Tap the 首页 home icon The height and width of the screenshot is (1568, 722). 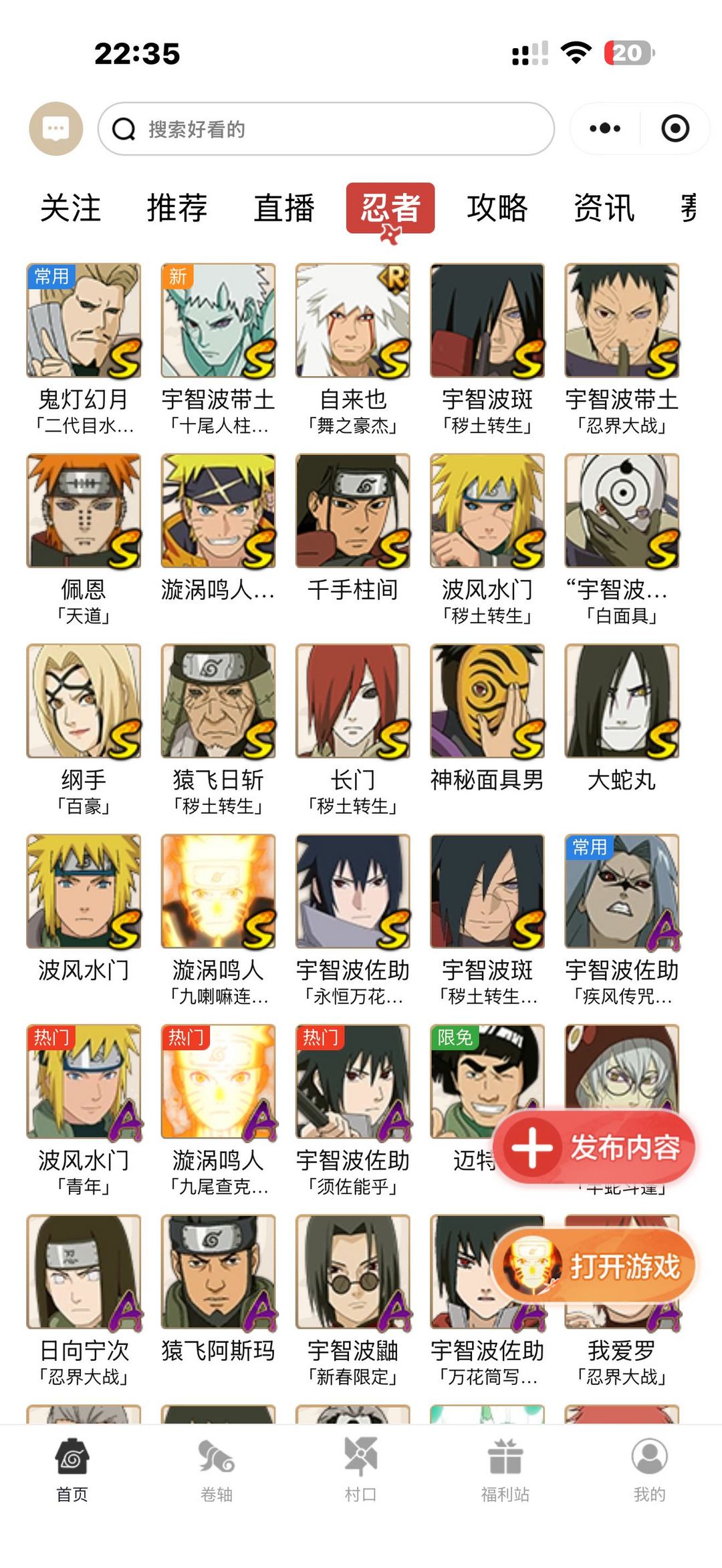[72, 1457]
